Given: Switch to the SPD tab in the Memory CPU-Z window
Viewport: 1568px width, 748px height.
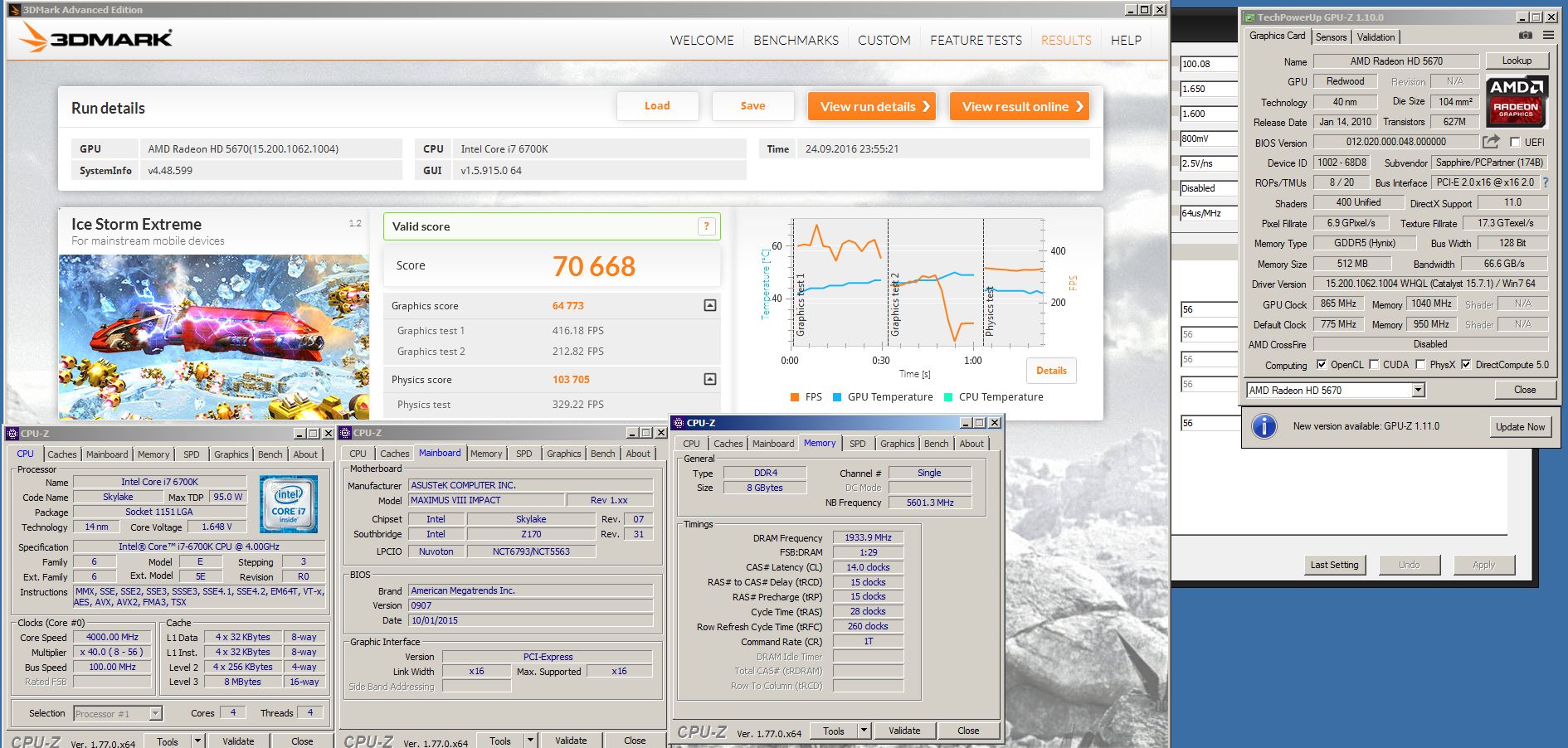Looking at the screenshot, I should coord(857,444).
